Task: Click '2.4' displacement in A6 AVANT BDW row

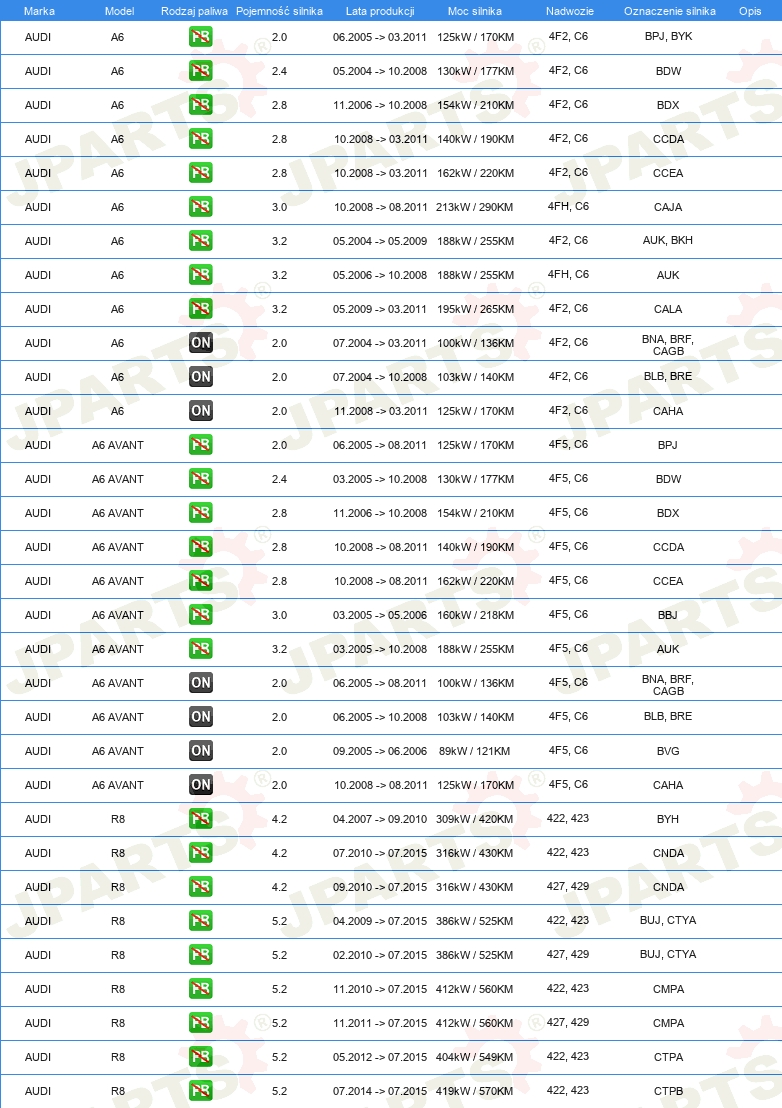Action: [280, 479]
